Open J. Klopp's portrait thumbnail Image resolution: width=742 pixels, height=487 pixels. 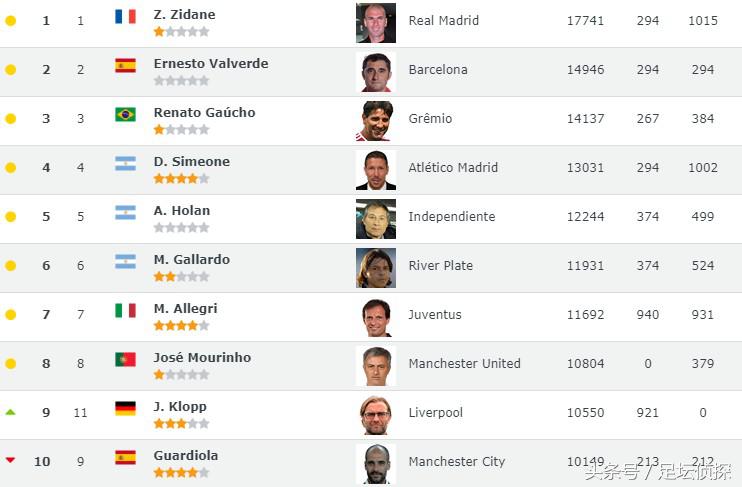(376, 414)
